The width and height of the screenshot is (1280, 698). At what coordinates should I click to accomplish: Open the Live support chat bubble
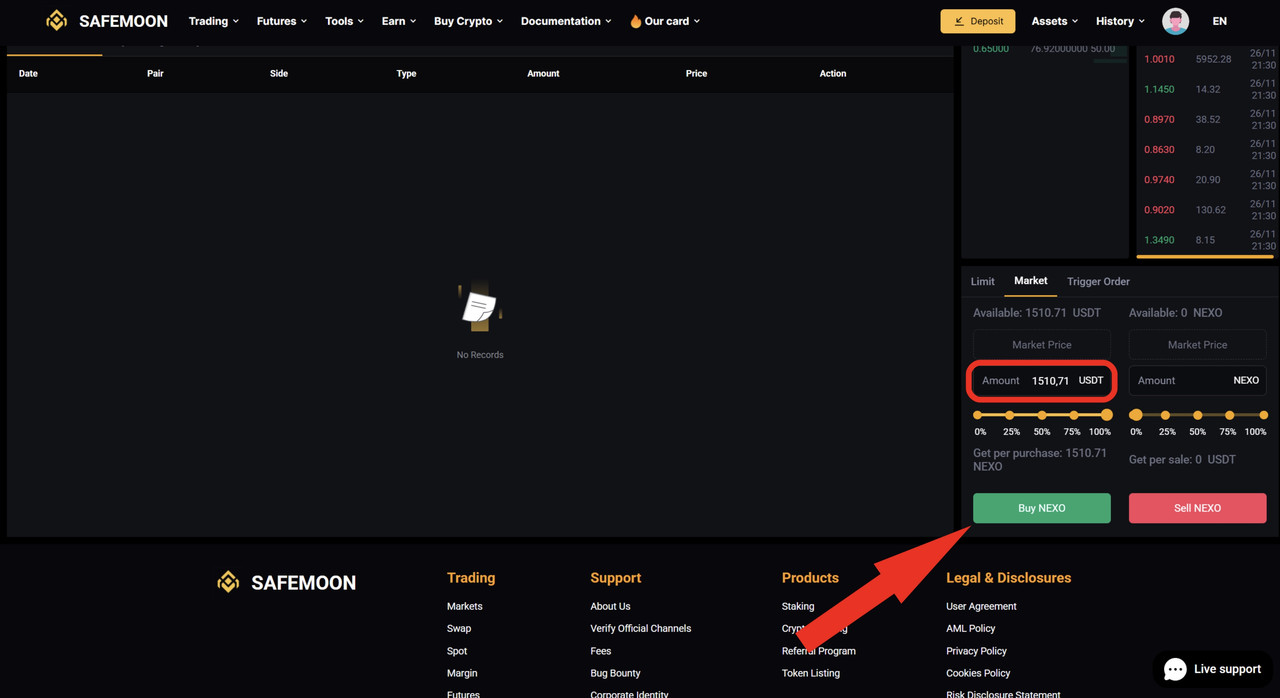(x=1214, y=669)
